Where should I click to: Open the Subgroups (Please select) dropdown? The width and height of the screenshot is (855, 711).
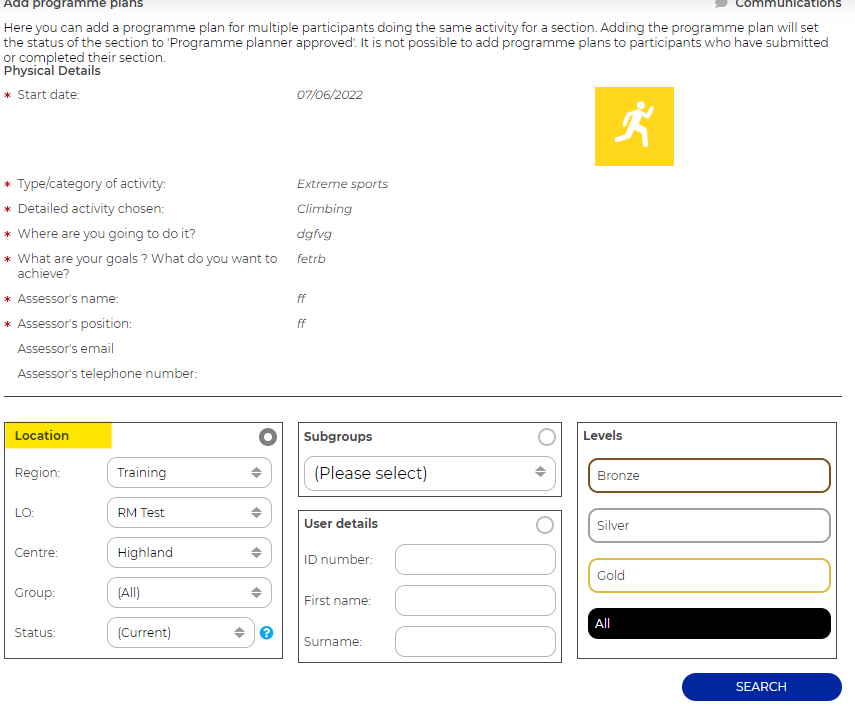point(430,473)
